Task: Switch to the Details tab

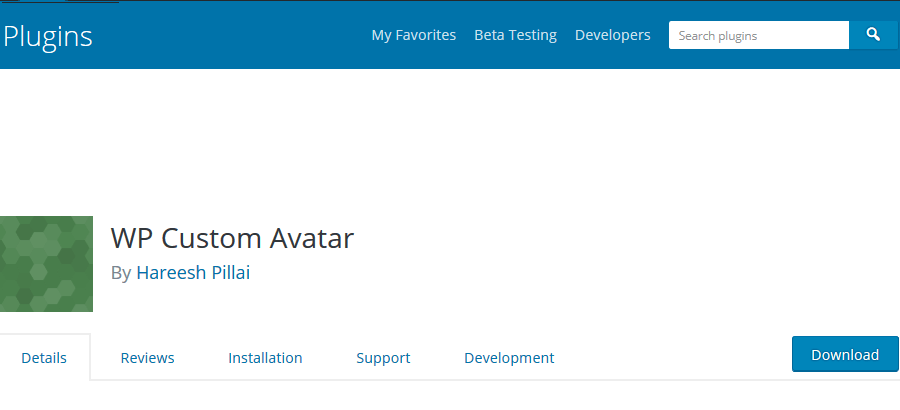Action: [44, 358]
